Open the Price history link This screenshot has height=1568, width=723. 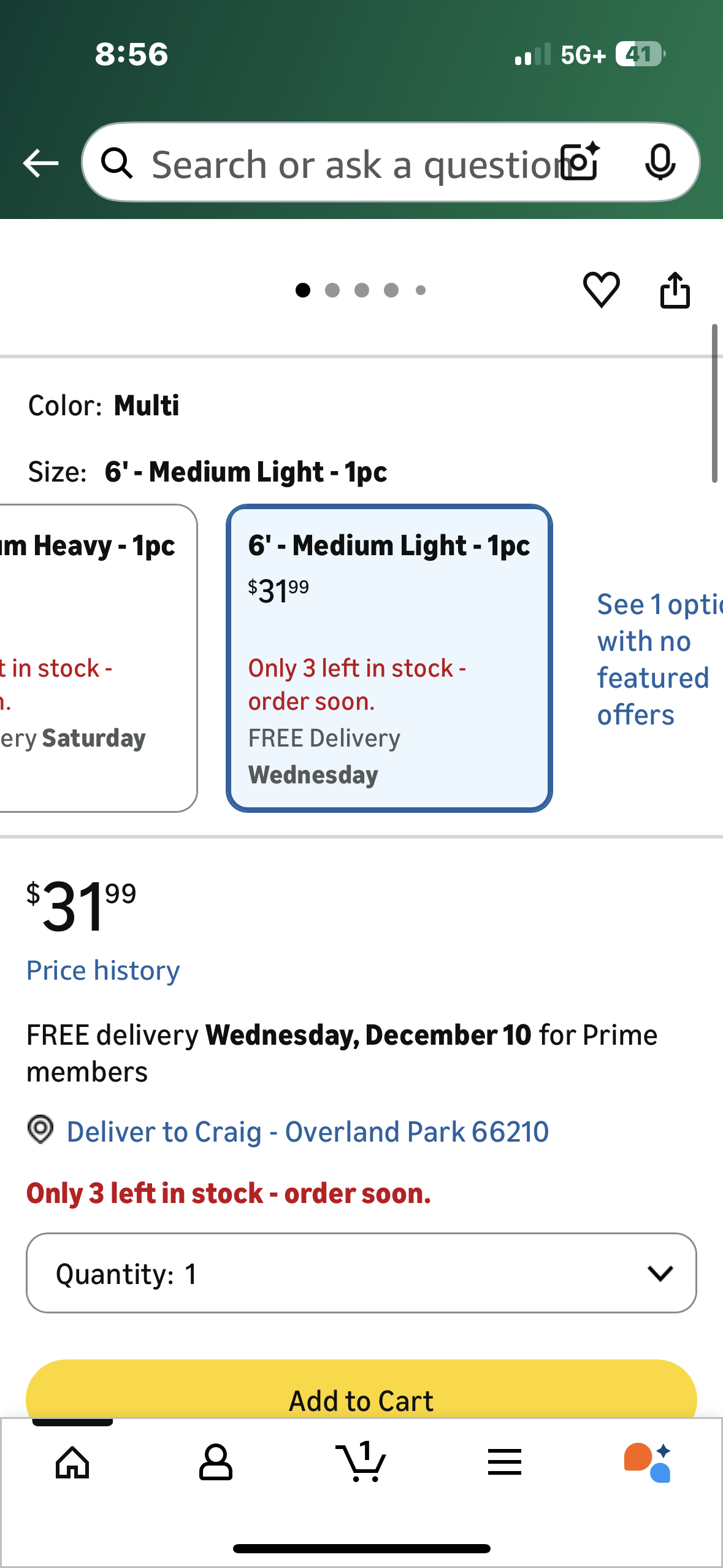point(103,970)
